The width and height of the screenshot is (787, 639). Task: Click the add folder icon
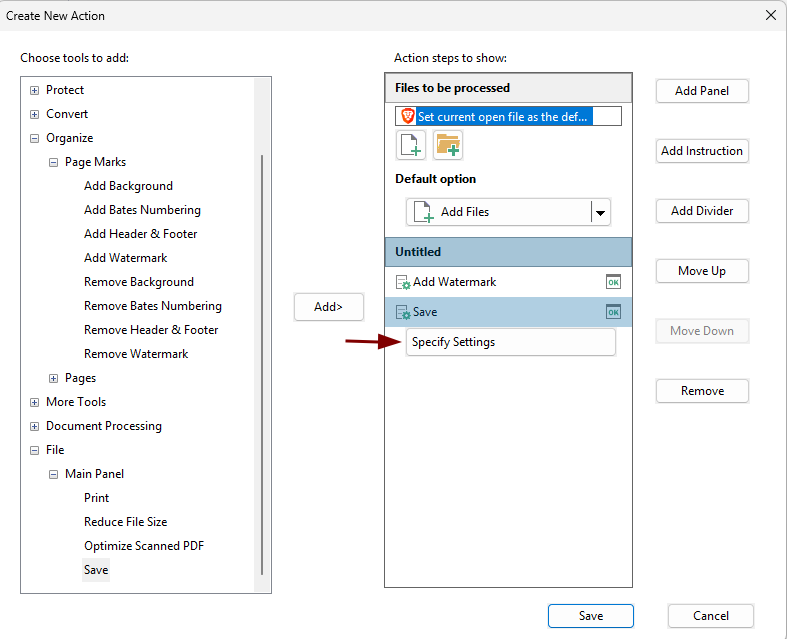pos(448,145)
